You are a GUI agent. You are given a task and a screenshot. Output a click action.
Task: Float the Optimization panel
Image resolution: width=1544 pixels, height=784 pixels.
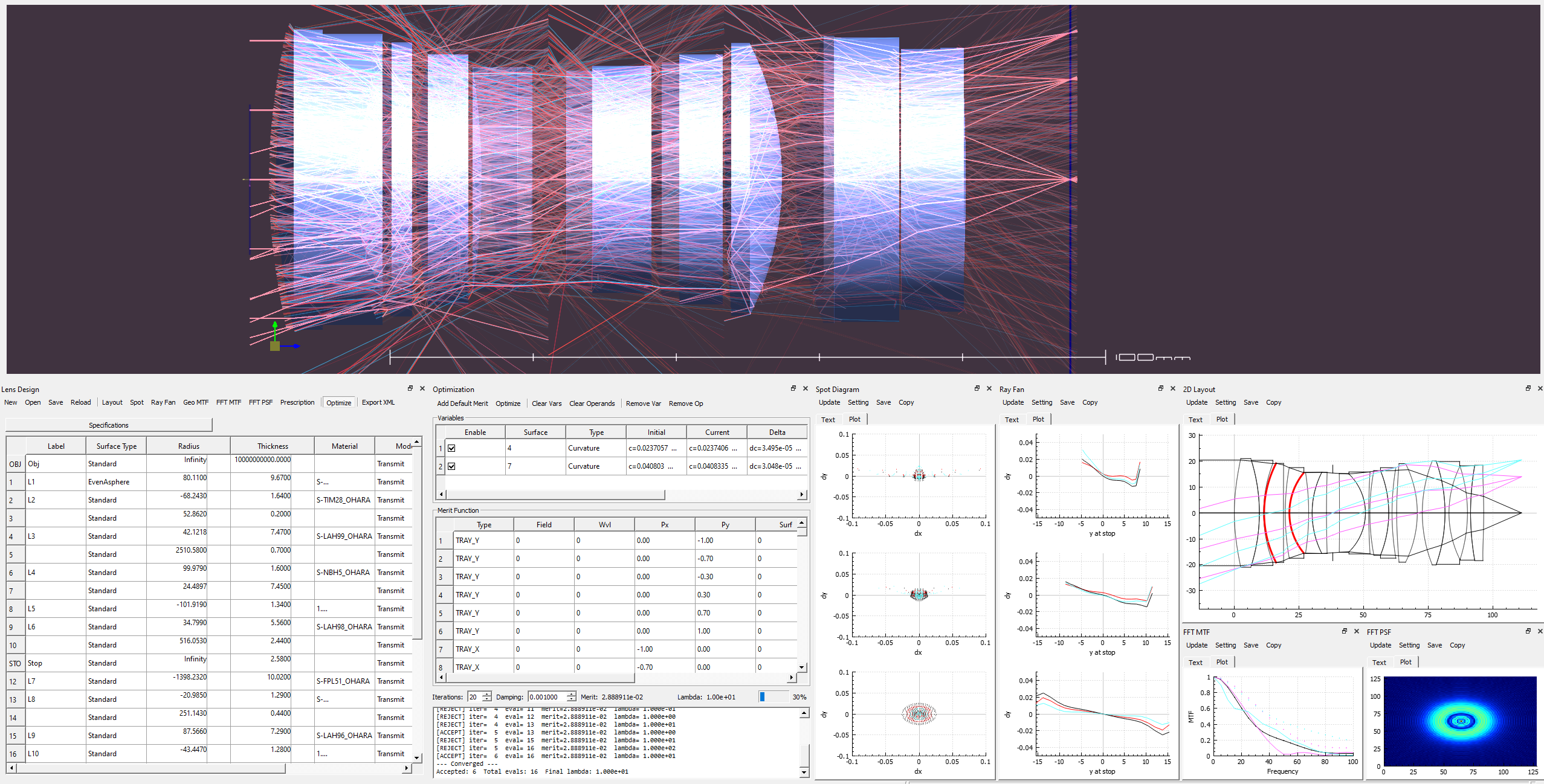[793, 388]
